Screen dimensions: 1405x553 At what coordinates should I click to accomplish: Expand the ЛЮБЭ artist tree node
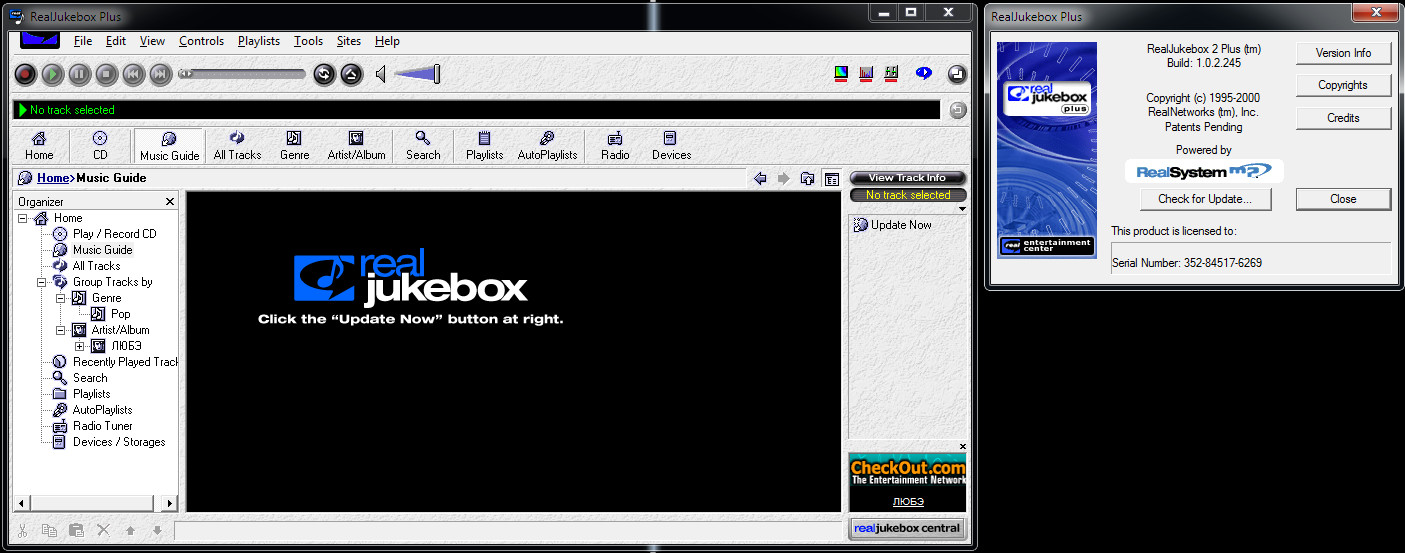click(80, 346)
